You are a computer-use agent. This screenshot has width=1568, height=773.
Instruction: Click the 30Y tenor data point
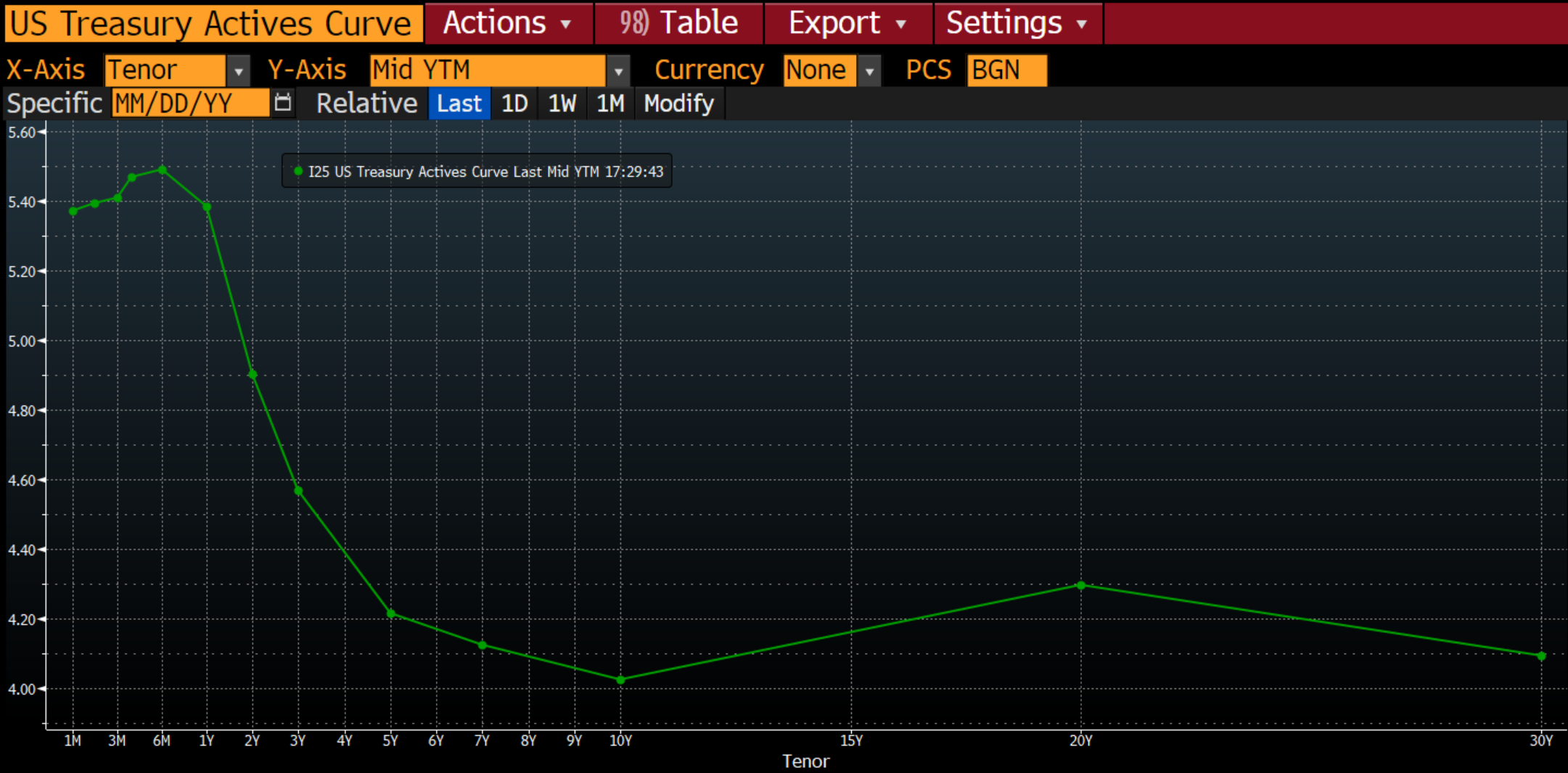[x=1542, y=656]
